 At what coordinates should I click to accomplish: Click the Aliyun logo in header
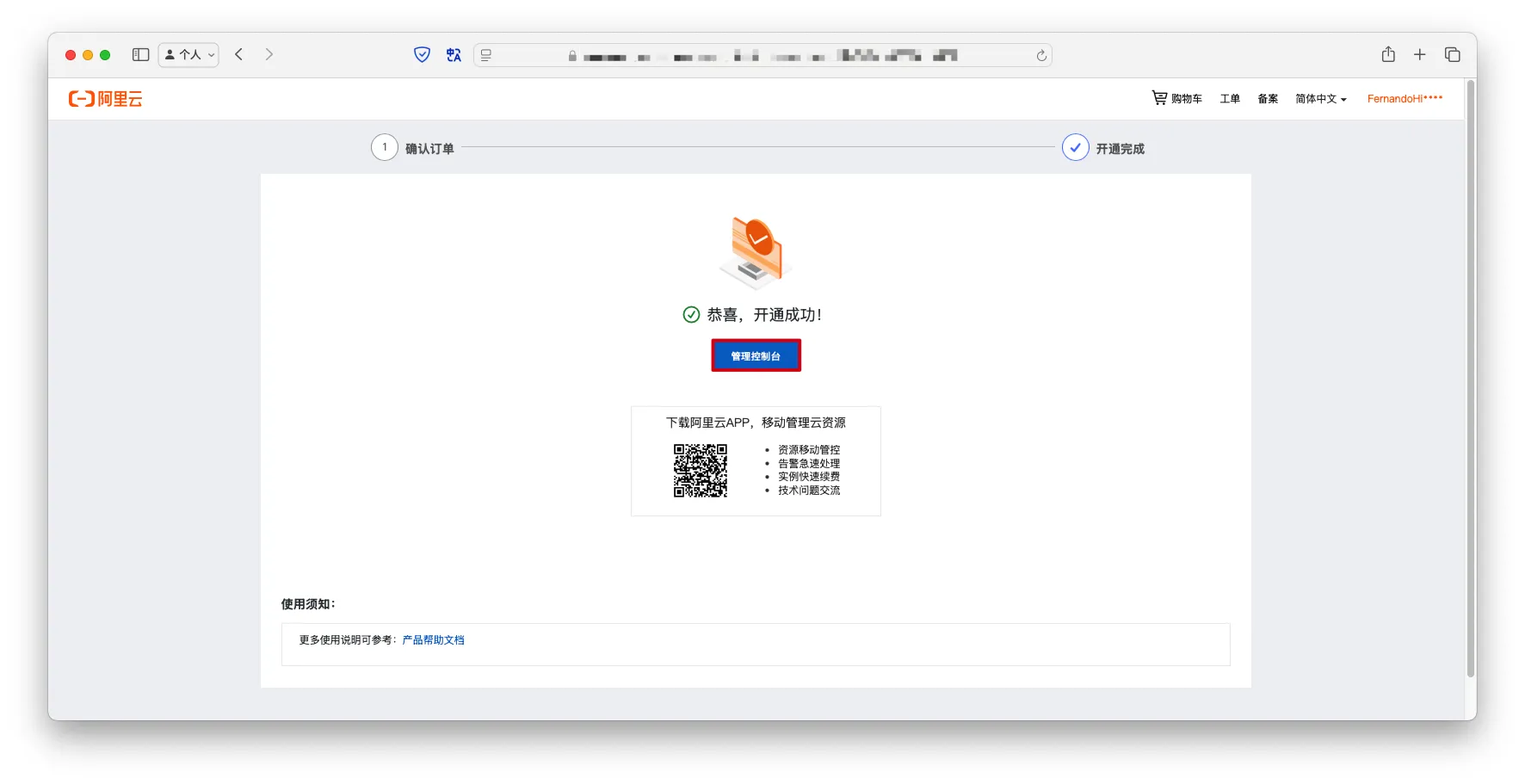tap(105, 99)
